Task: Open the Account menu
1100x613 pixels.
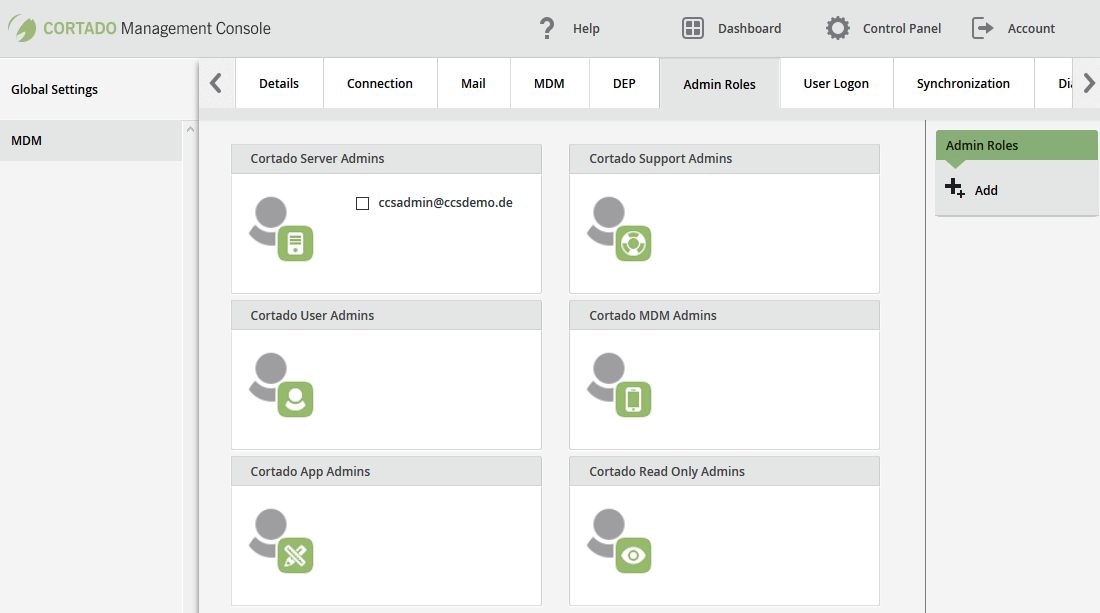Action: point(1031,29)
